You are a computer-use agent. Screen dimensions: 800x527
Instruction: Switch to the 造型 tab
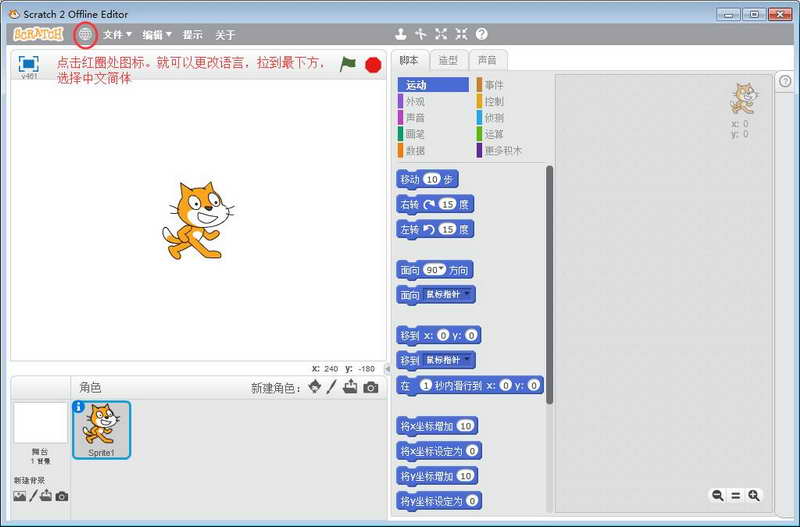pyautogui.click(x=448, y=60)
